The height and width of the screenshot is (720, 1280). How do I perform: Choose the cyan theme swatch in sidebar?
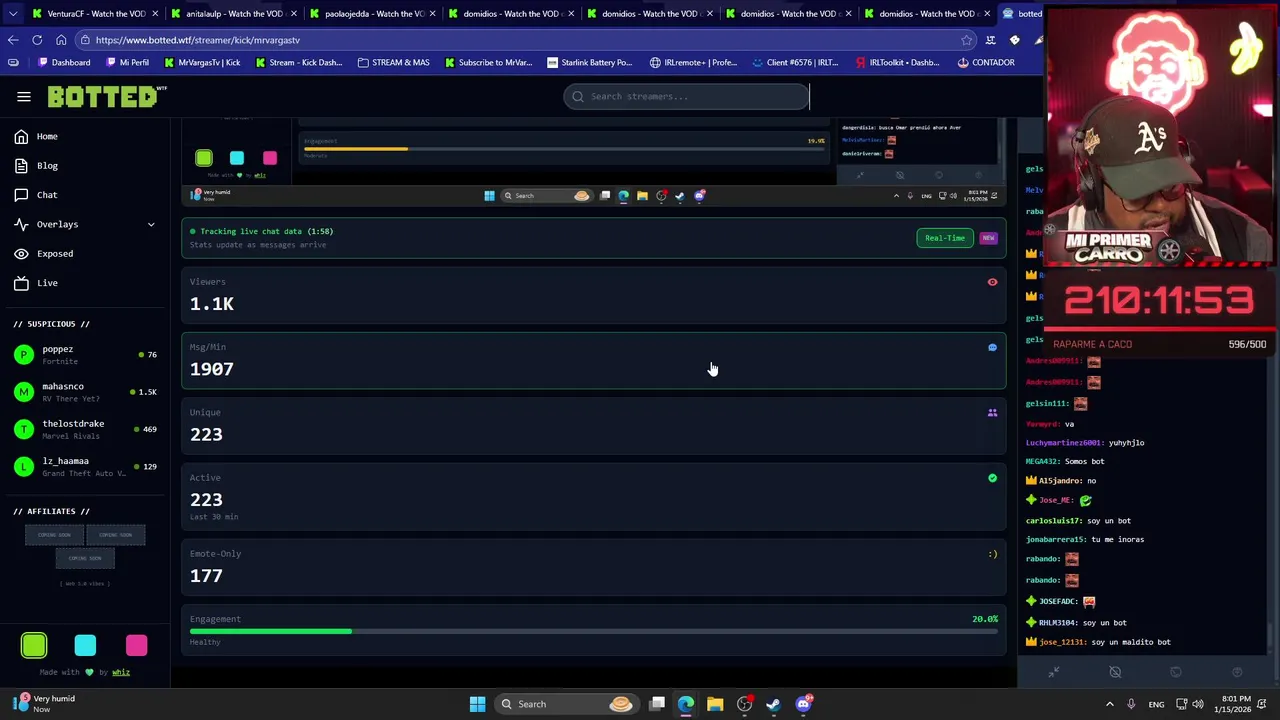[x=85, y=646]
